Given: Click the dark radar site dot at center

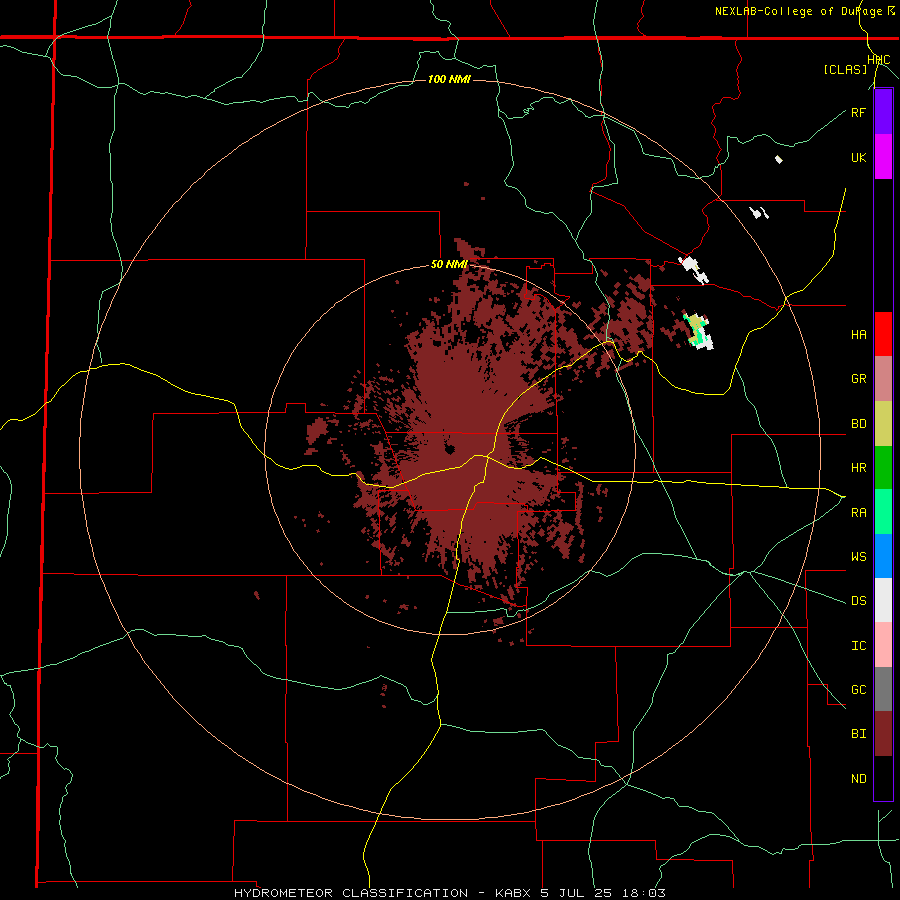Looking at the screenshot, I should [449, 448].
